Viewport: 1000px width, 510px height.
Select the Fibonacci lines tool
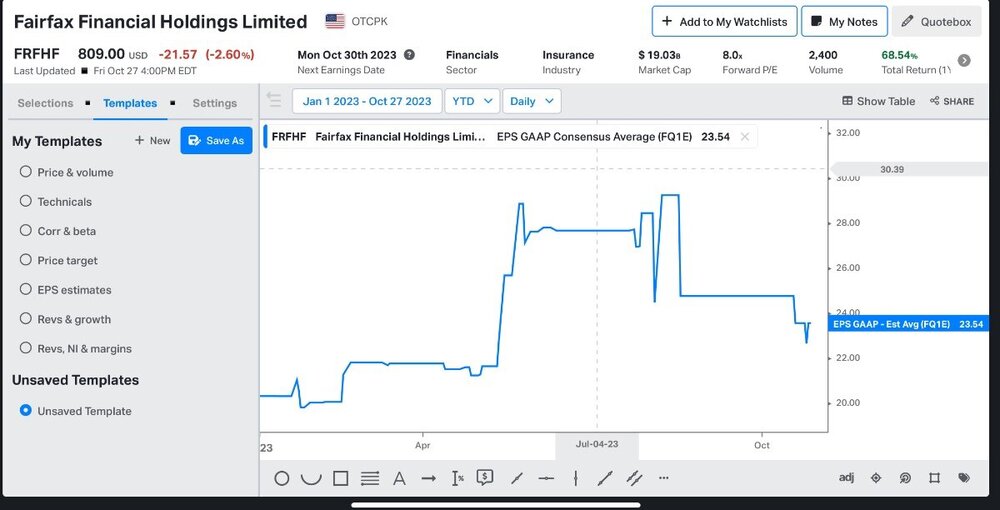[370, 478]
